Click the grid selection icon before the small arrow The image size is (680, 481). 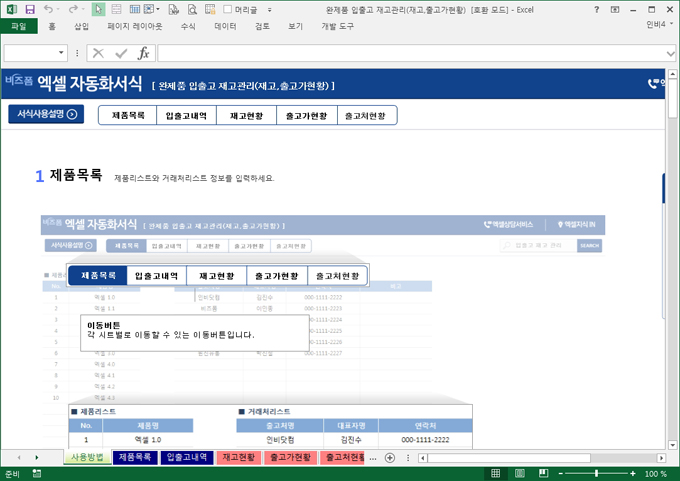tap(149, 9)
